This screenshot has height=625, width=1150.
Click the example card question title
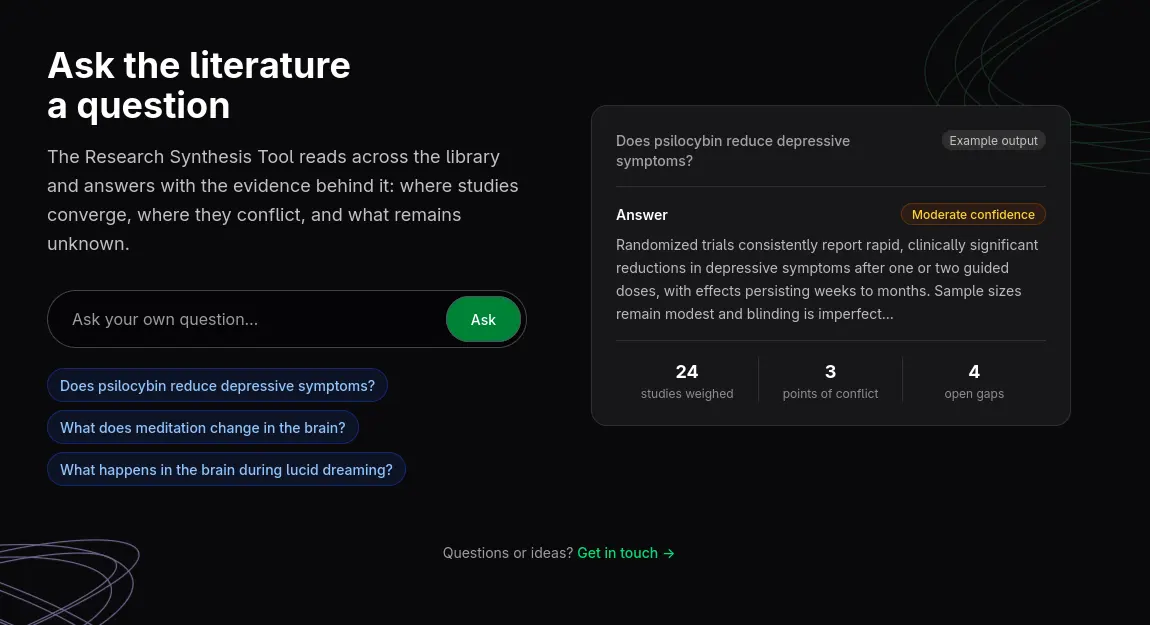(733, 150)
